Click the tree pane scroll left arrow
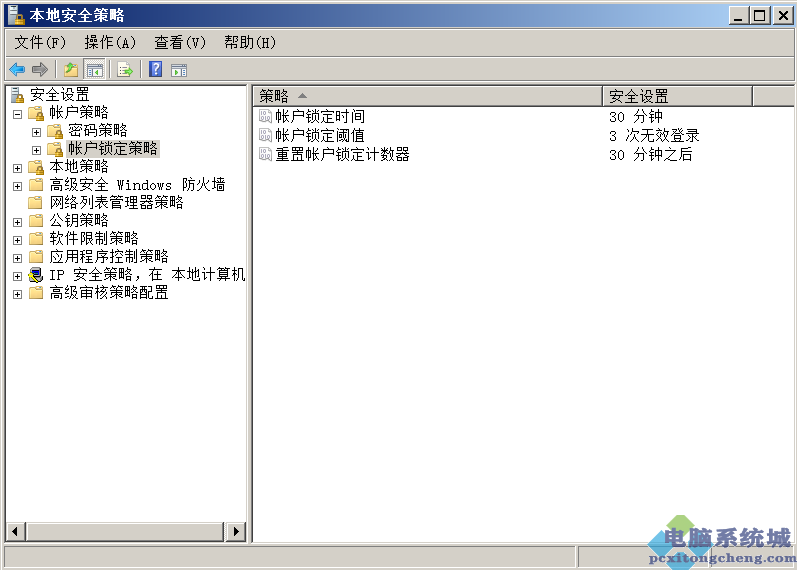The width and height of the screenshot is (797, 570). (15, 532)
